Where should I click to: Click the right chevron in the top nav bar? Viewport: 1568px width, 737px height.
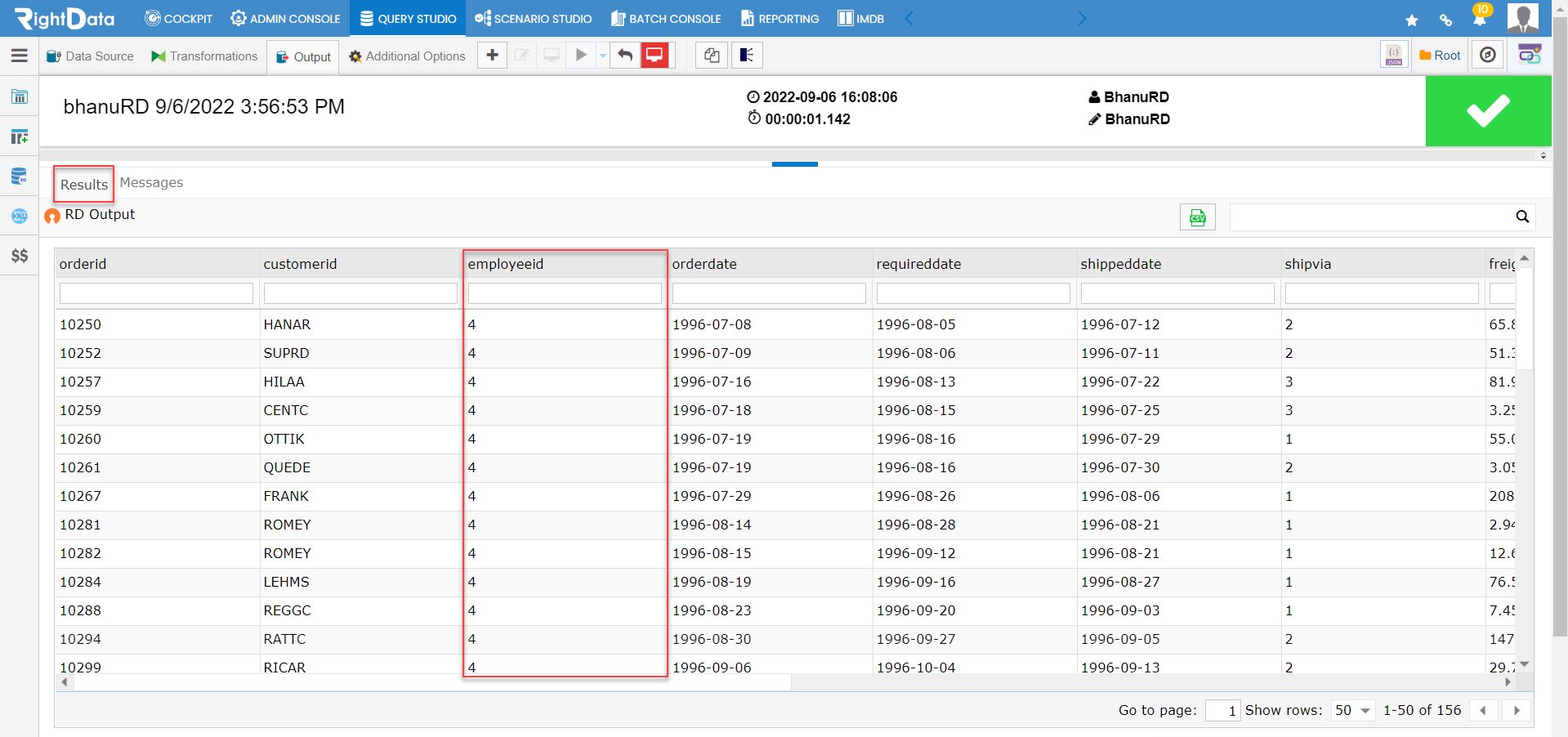pos(1082,18)
